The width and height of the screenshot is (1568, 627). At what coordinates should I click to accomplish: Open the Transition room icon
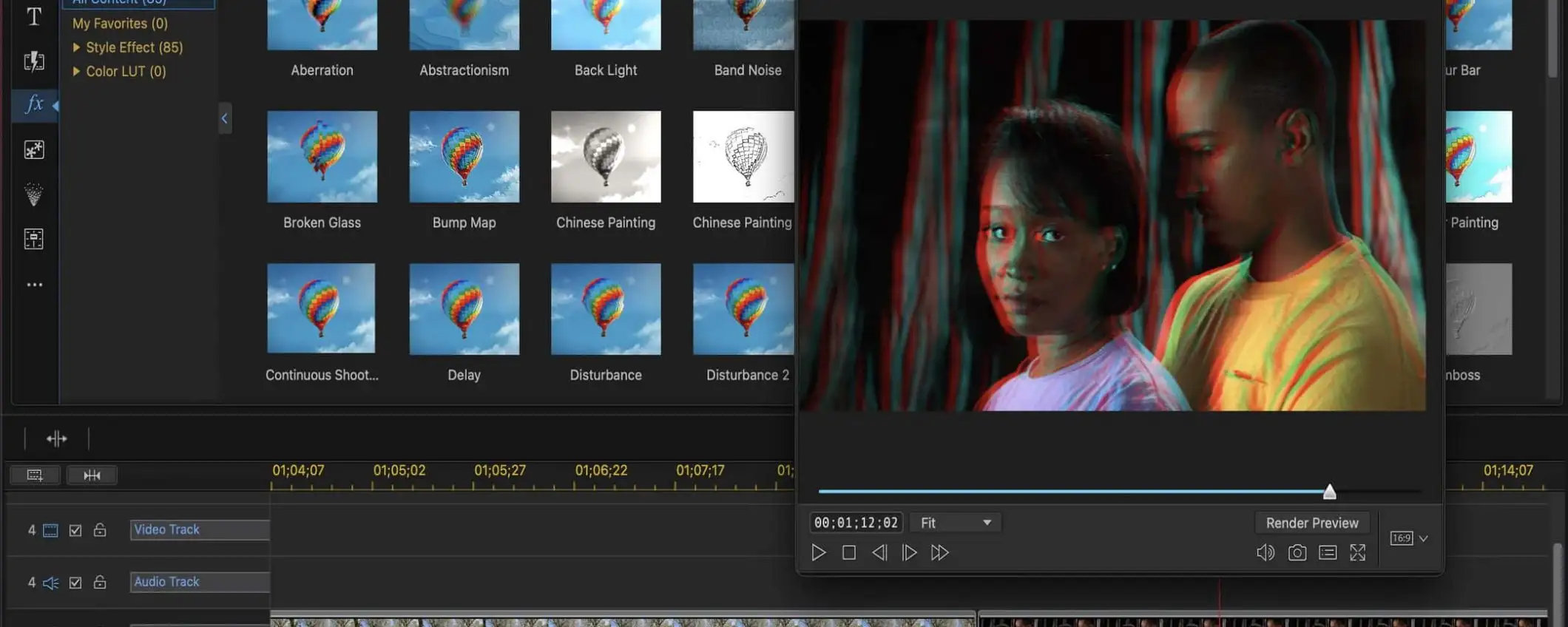coord(34,61)
